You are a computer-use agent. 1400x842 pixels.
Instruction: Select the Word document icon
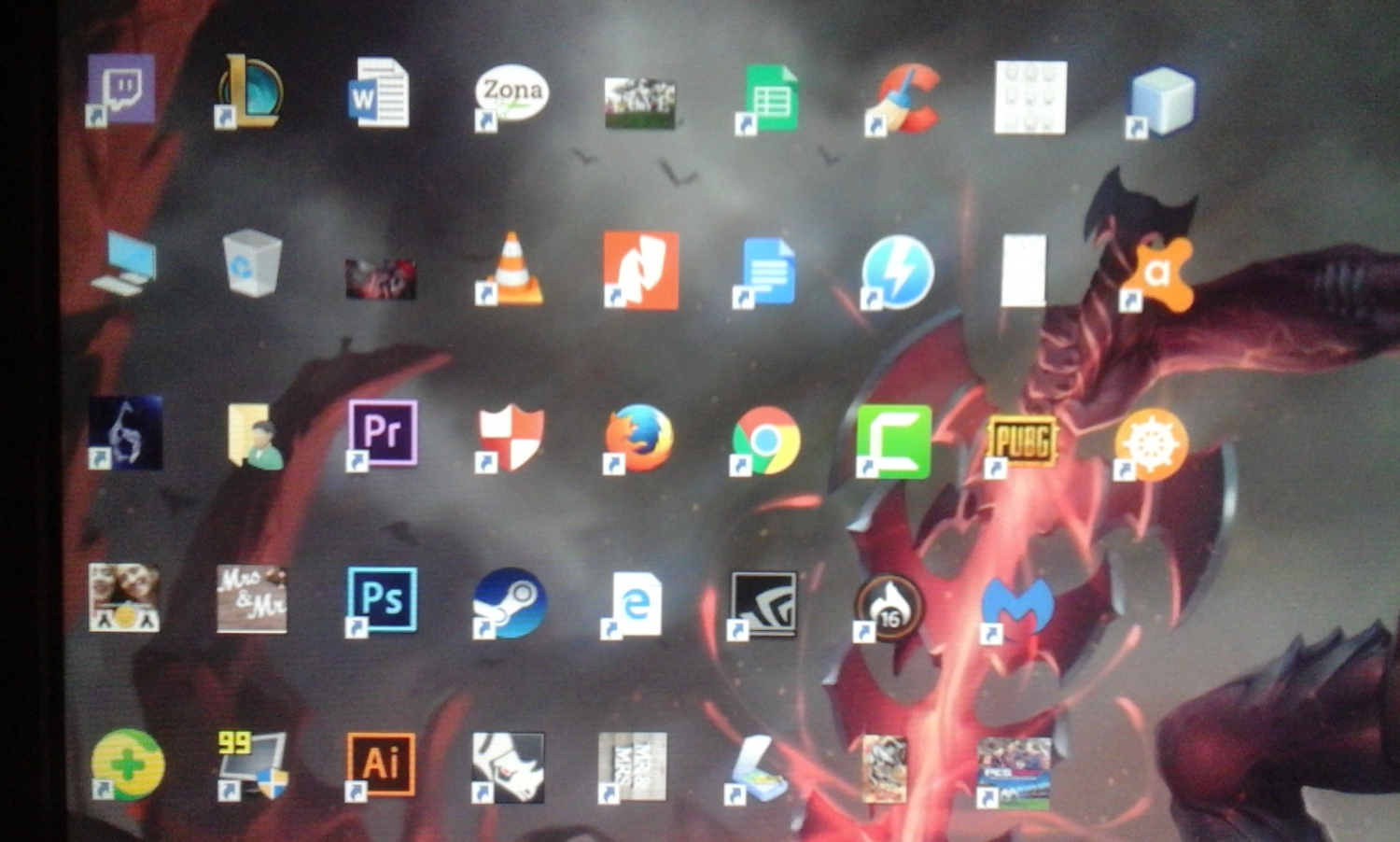pyautogui.click(x=379, y=91)
